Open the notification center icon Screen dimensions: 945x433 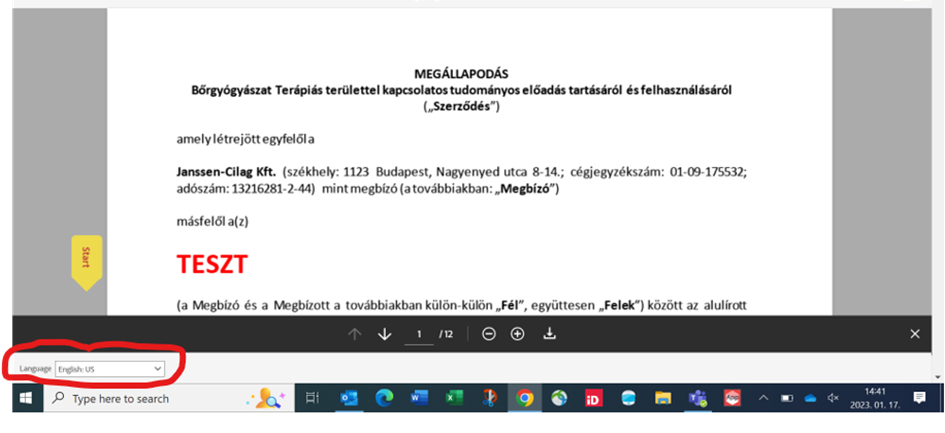919,397
